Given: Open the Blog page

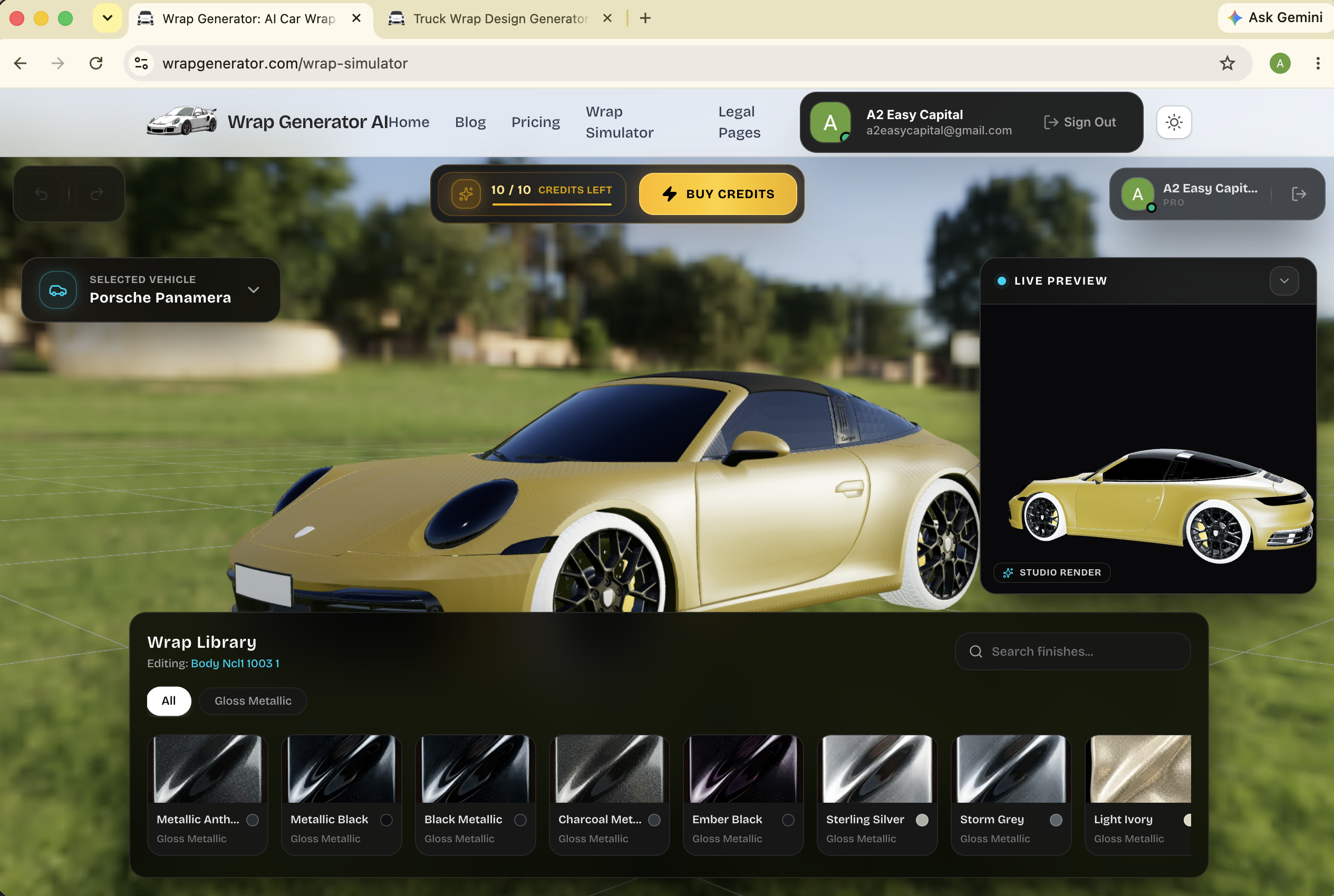Looking at the screenshot, I should 470,122.
